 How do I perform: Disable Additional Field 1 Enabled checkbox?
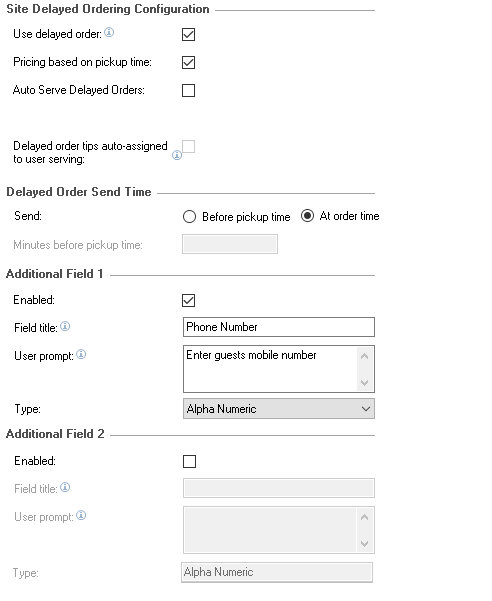point(189,300)
